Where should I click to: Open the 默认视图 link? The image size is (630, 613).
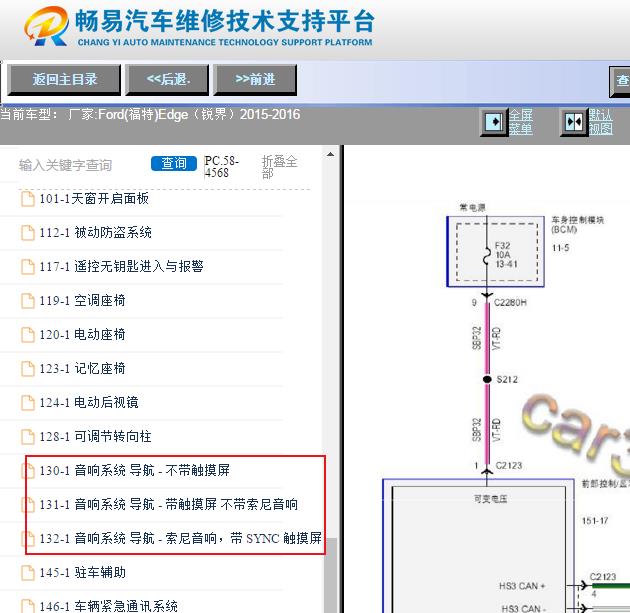601,122
